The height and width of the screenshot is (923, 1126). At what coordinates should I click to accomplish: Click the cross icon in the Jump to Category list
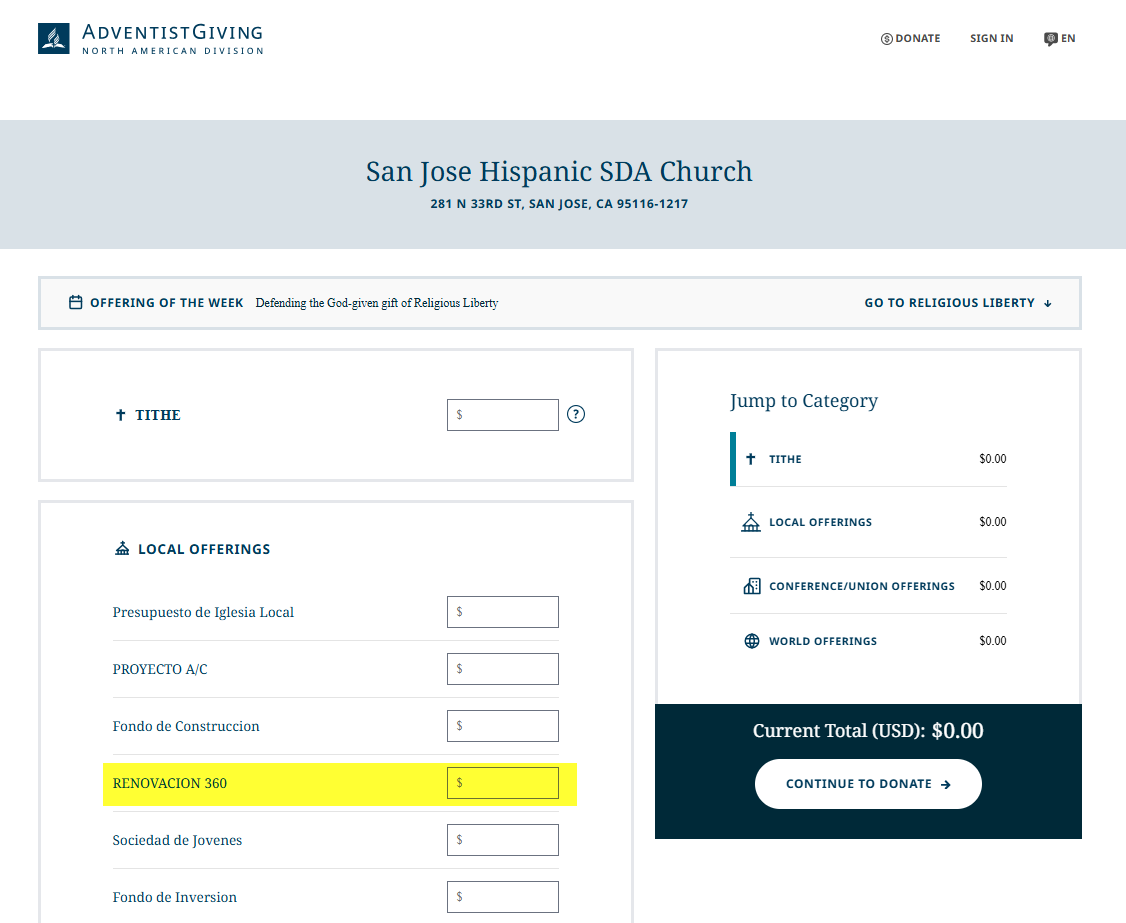click(750, 458)
